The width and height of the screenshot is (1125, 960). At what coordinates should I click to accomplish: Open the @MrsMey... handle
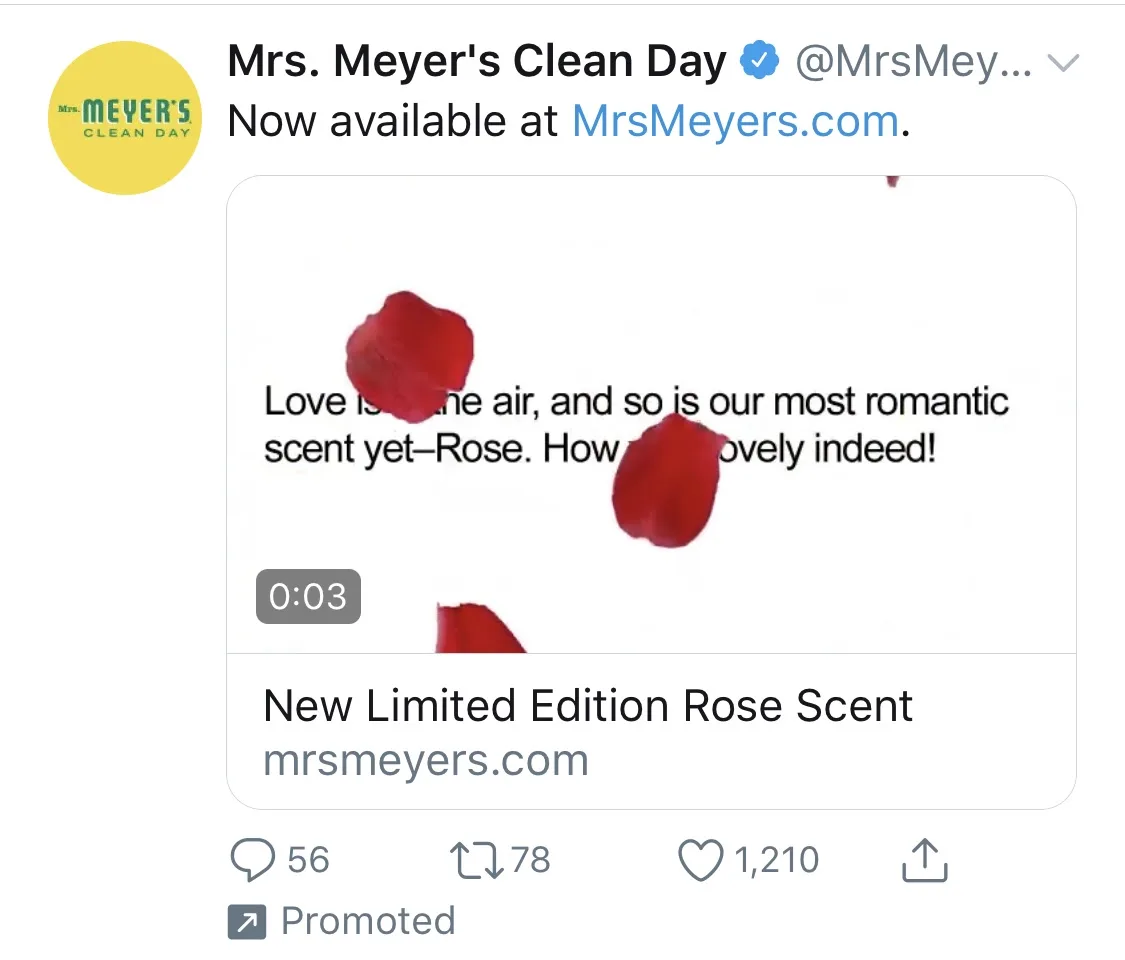[x=912, y=64]
